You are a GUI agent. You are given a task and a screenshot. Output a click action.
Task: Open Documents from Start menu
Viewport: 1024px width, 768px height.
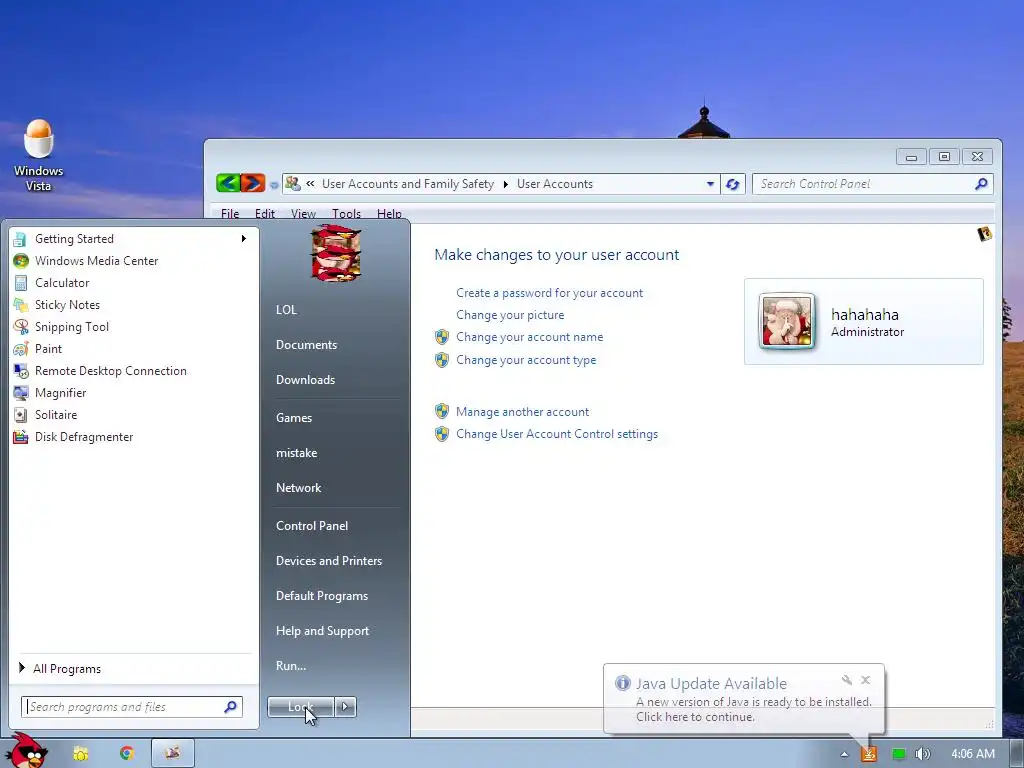coord(306,345)
